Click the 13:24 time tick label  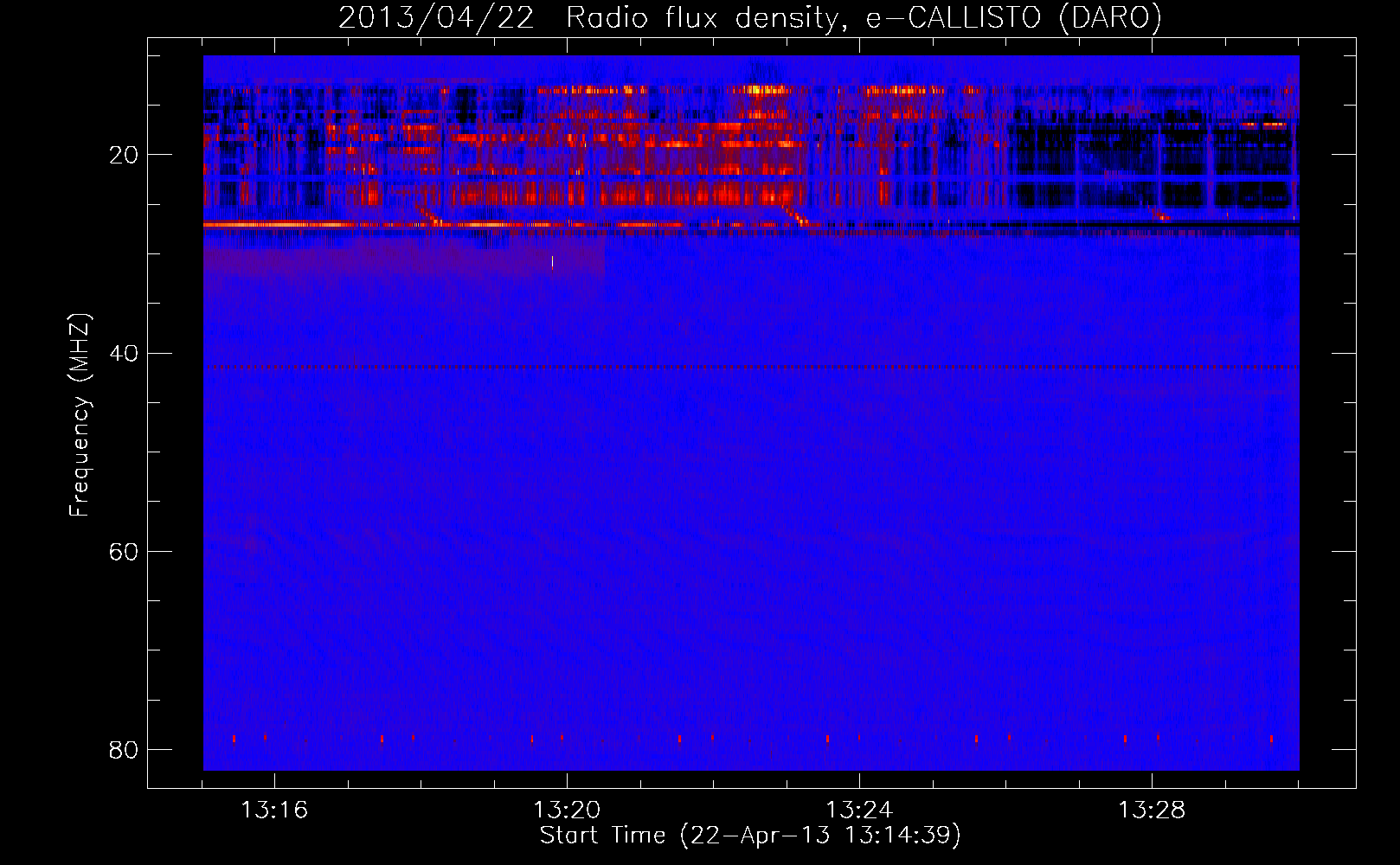(859, 811)
